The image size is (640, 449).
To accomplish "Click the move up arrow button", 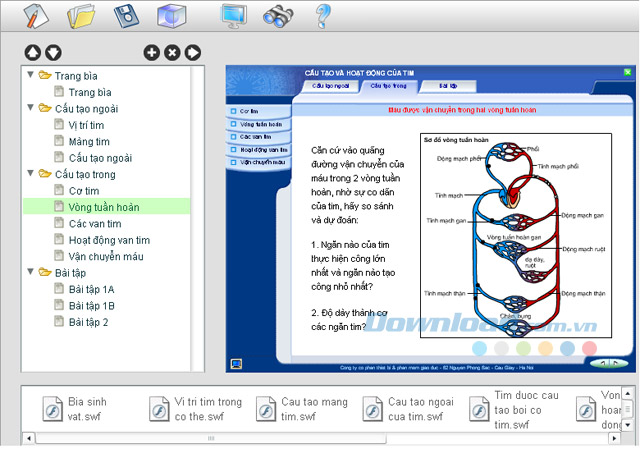I will tap(33, 52).
